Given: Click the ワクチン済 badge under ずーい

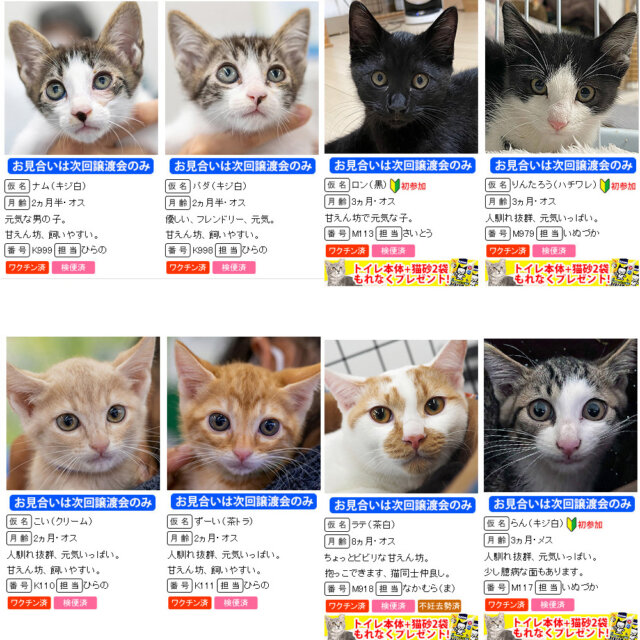Looking at the screenshot, I should point(190,603).
